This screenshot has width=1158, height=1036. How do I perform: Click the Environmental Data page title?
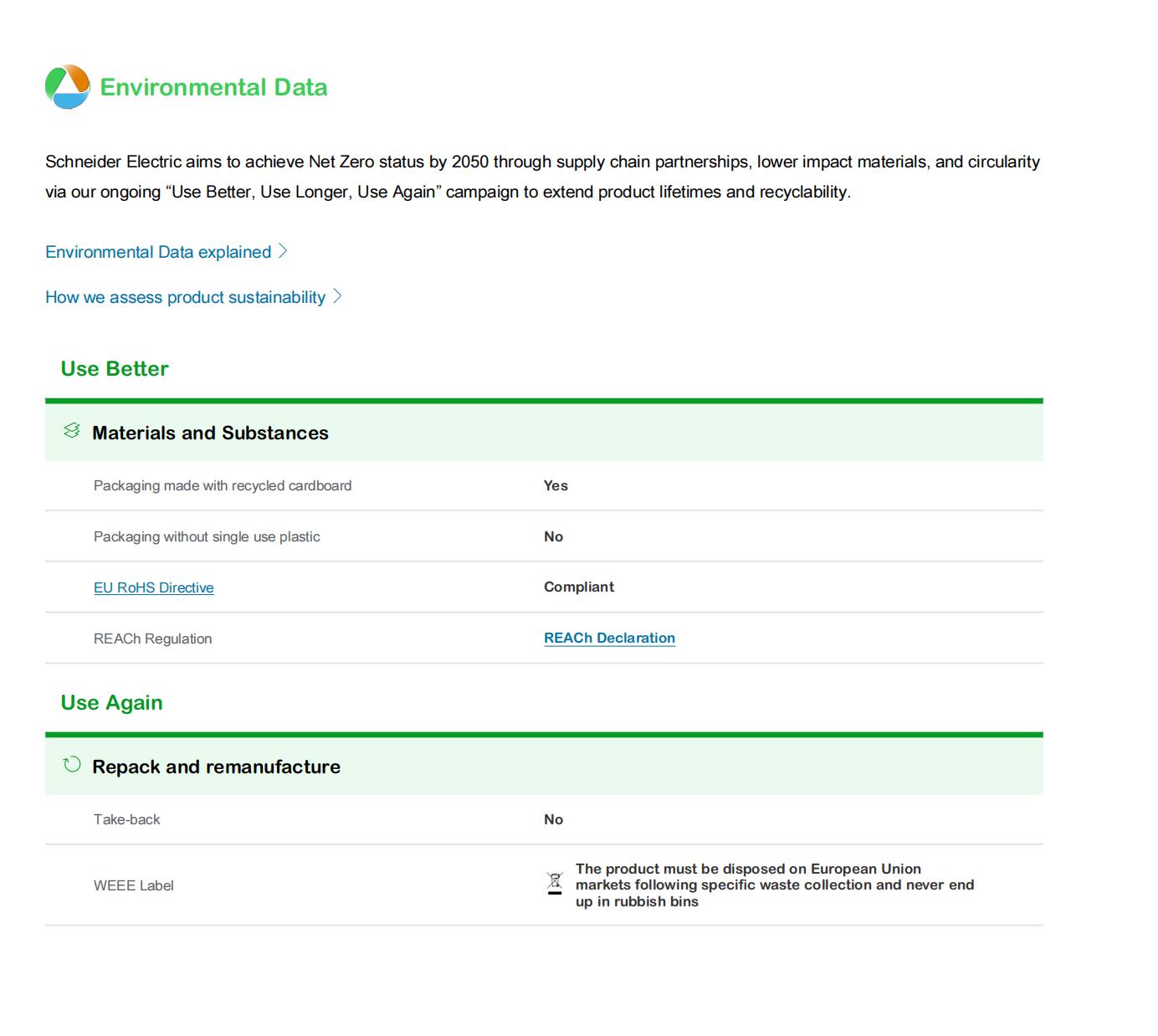point(213,87)
